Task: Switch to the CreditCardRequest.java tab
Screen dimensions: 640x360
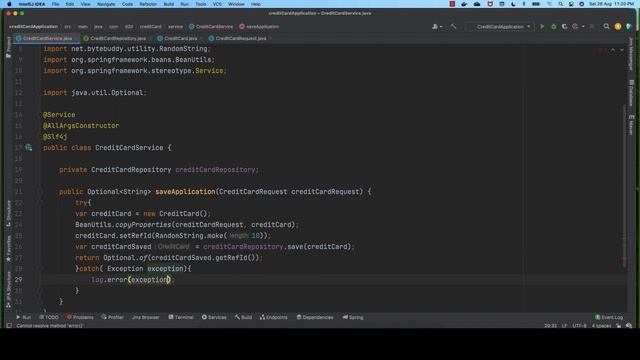Action: point(238,38)
